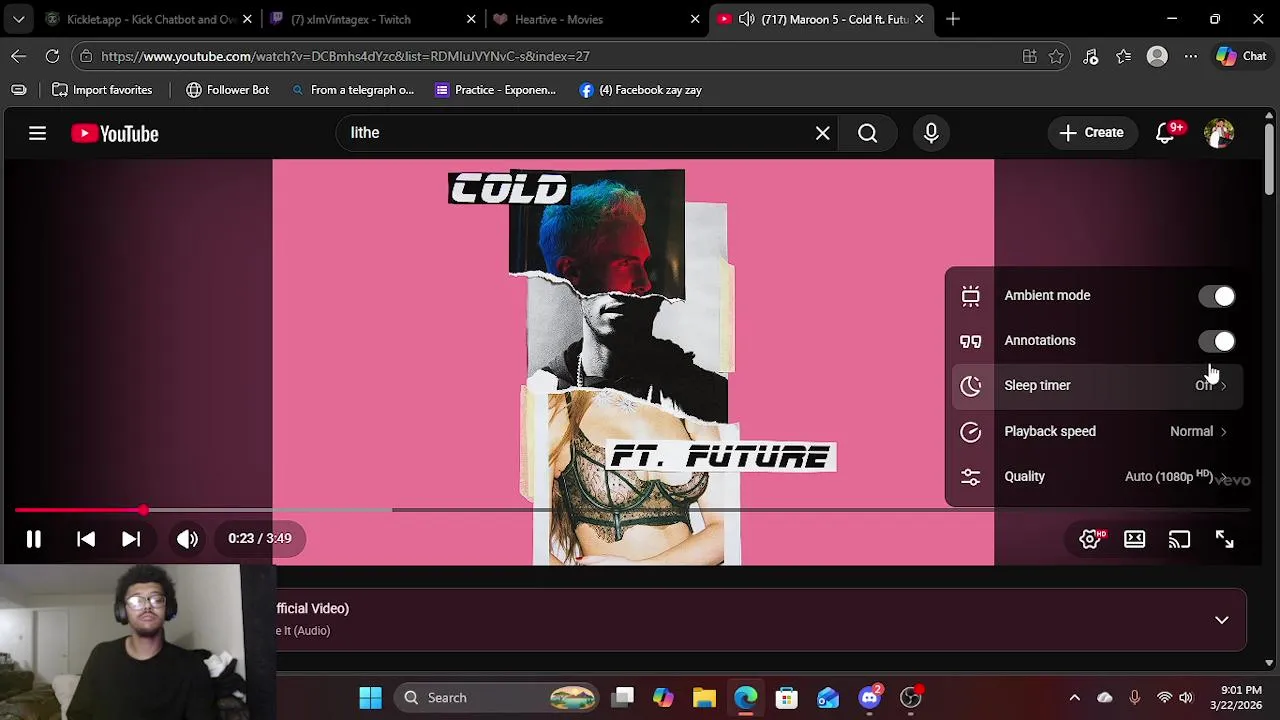
Task: Close the player settings gear menu
Action: pyautogui.click(x=1090, y=539)
